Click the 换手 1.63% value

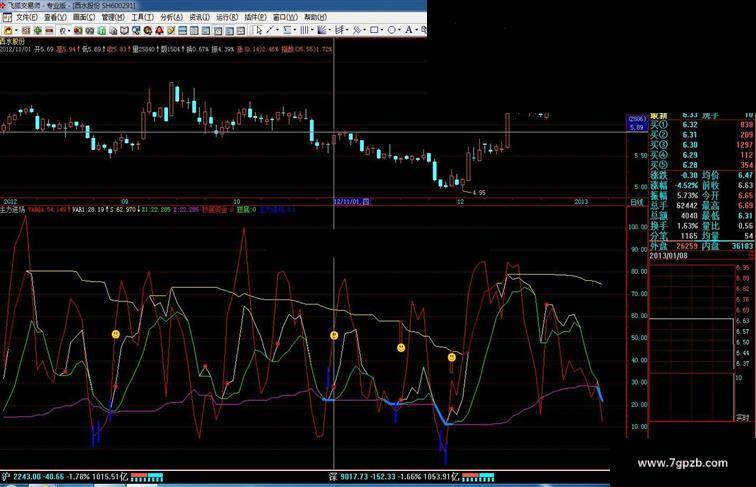(688, 226)
